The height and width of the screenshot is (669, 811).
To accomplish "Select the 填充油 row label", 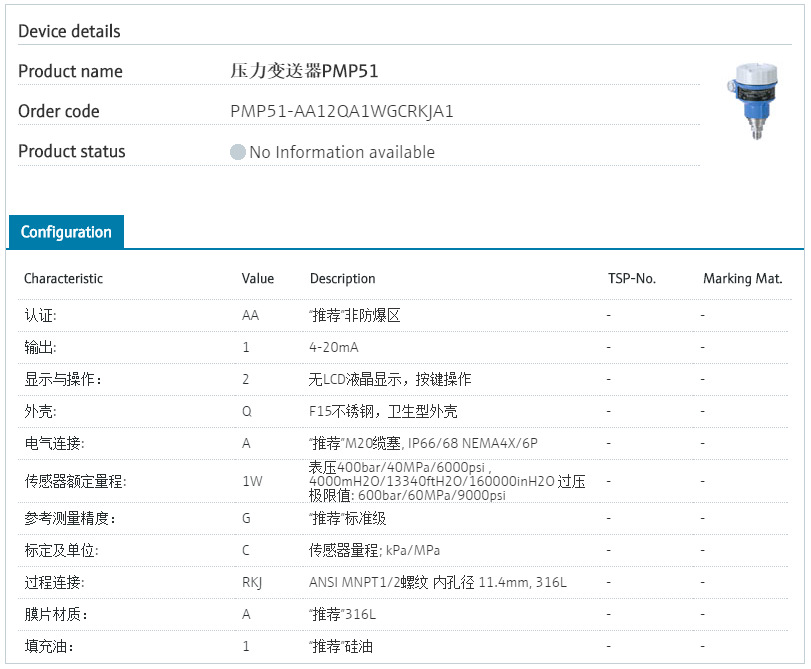I will click(x=49, y=646).
